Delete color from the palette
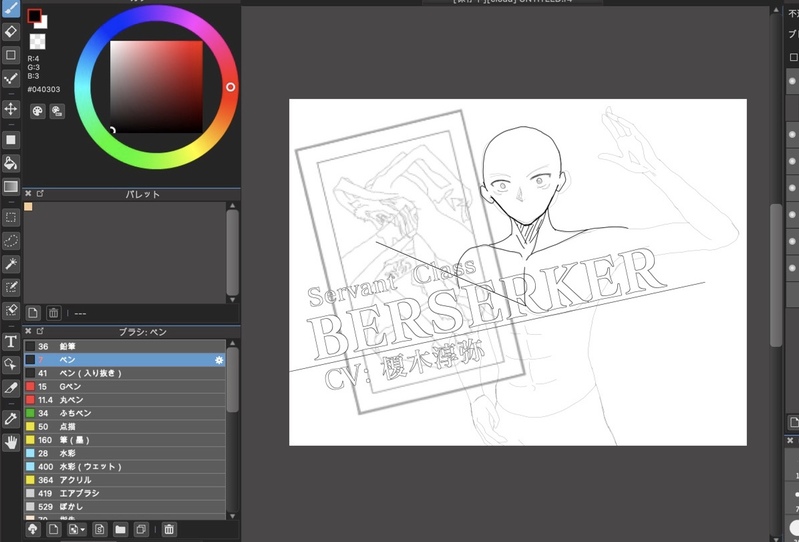The height and width of the screenshot is (542, 799). click(x=54, y=312)
